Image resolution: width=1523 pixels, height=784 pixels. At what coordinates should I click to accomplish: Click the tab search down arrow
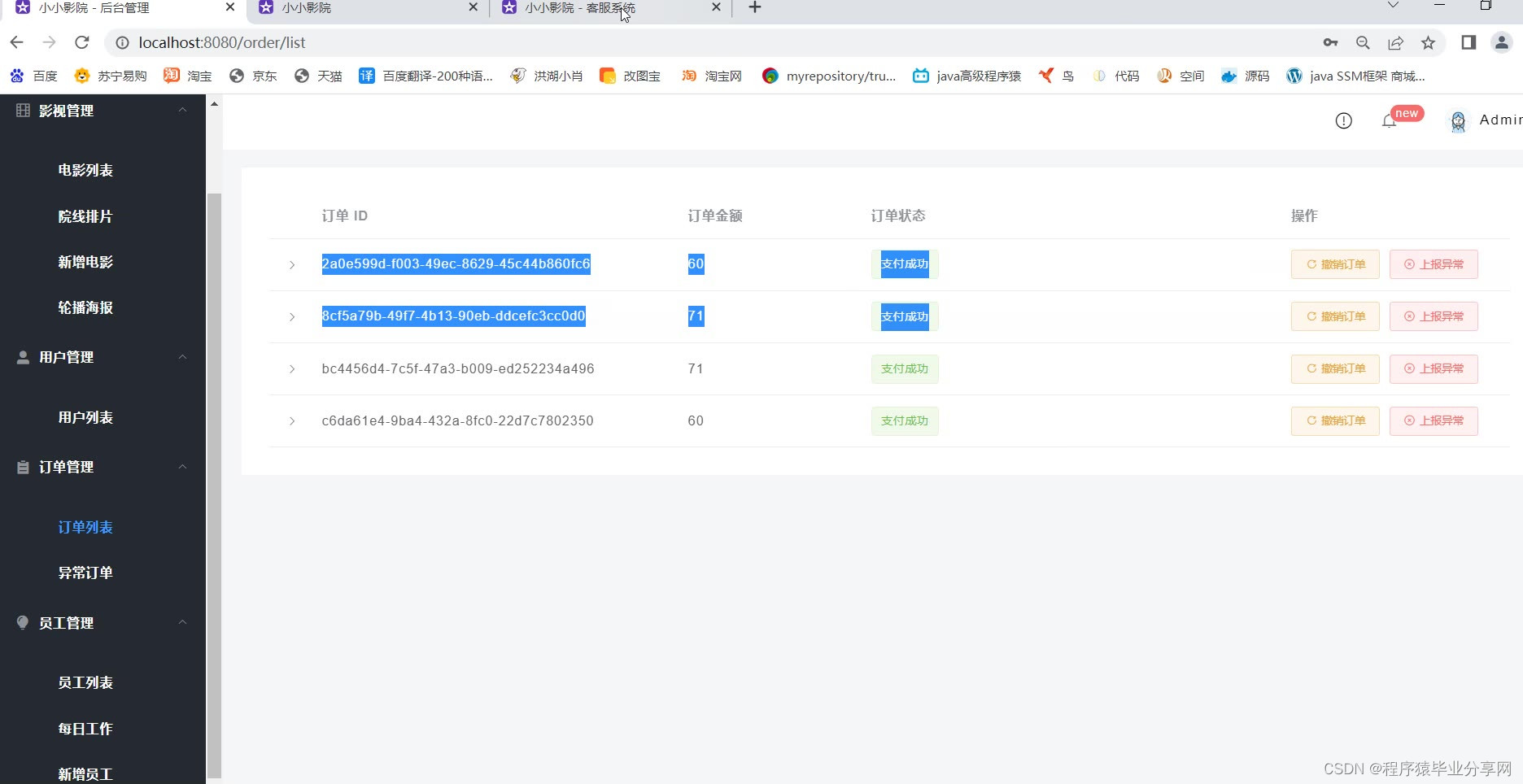(x=1392, y=6)
